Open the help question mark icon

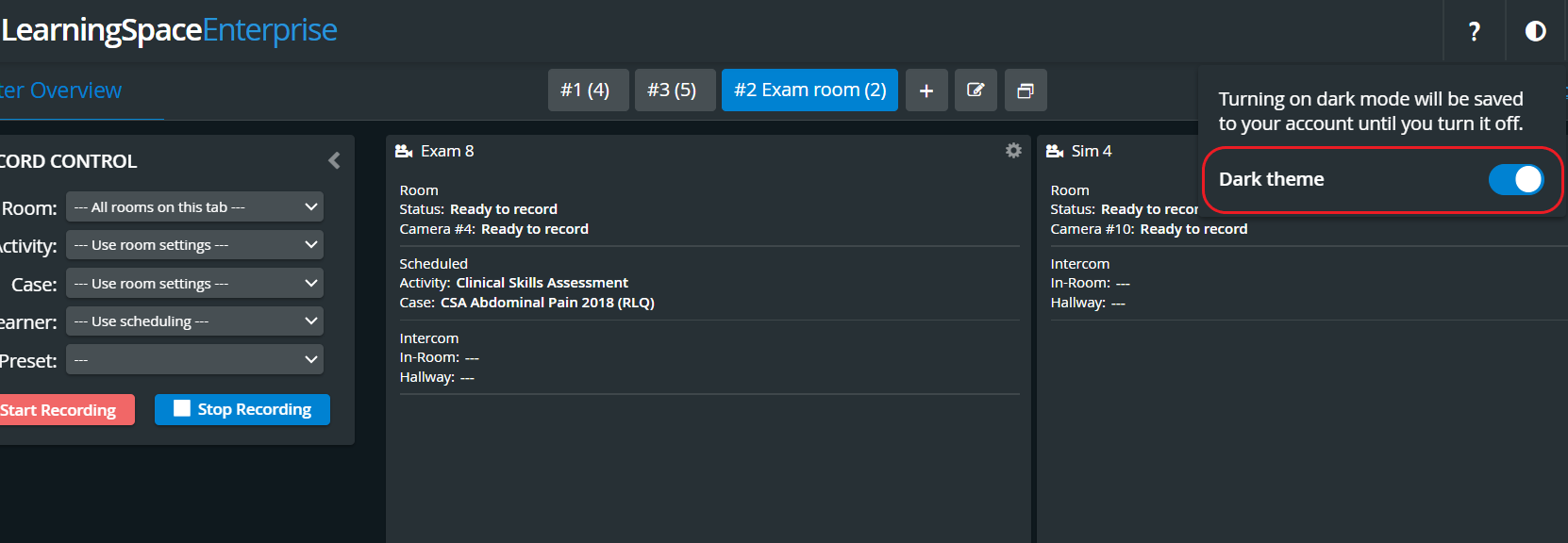tap(1475, 31)
